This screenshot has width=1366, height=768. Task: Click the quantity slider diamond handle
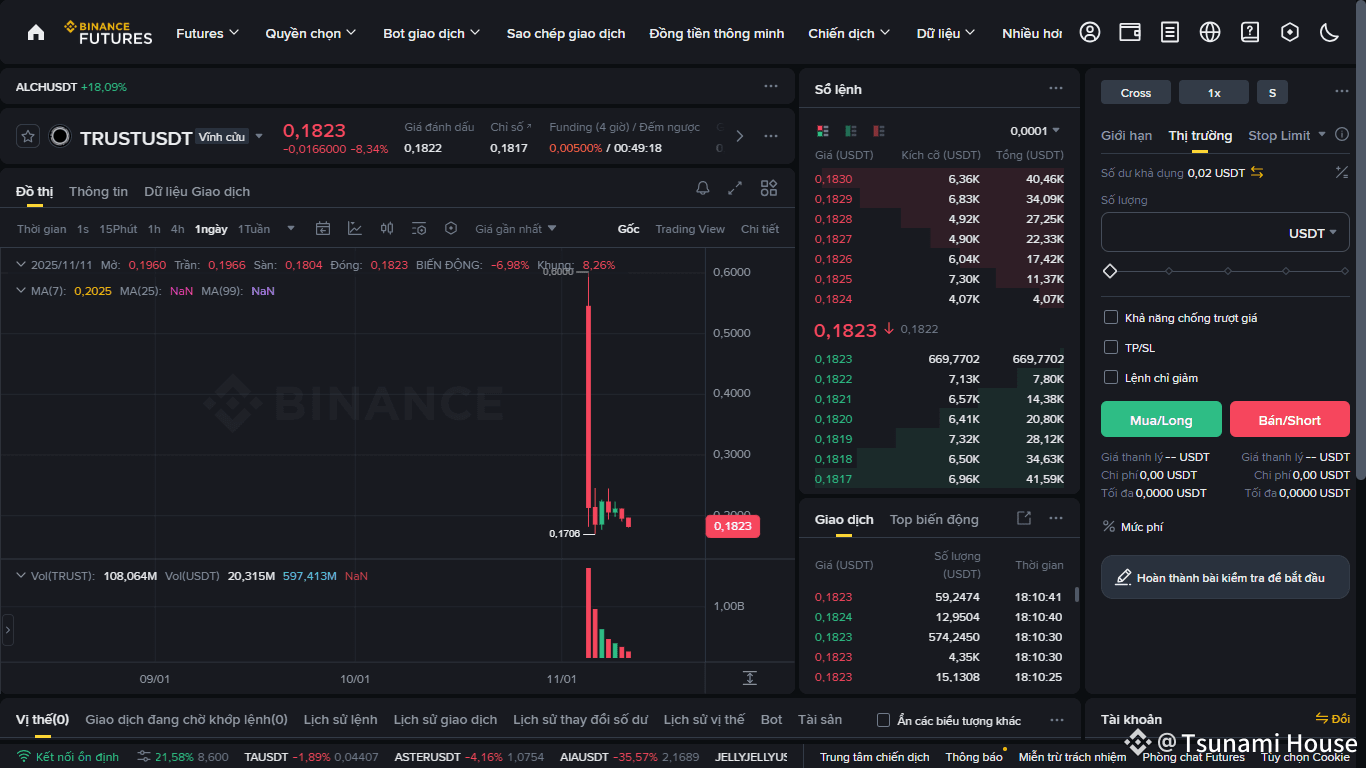pos(1109,271)
